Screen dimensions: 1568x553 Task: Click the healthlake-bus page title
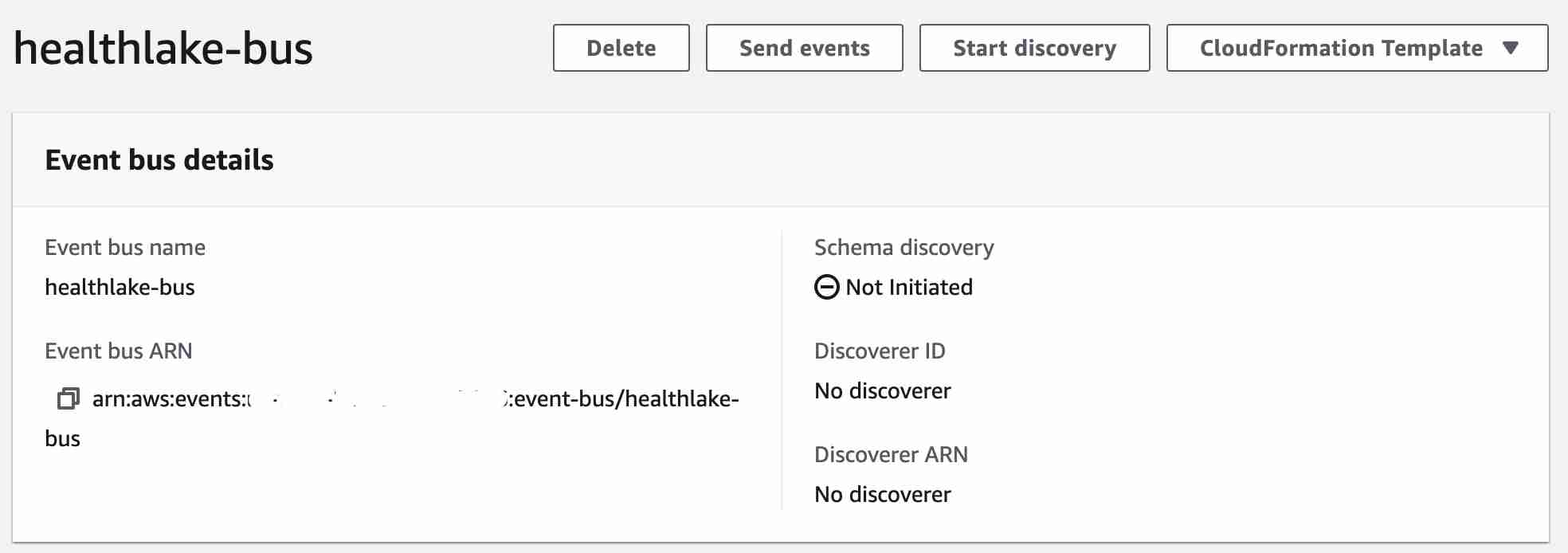163,49
